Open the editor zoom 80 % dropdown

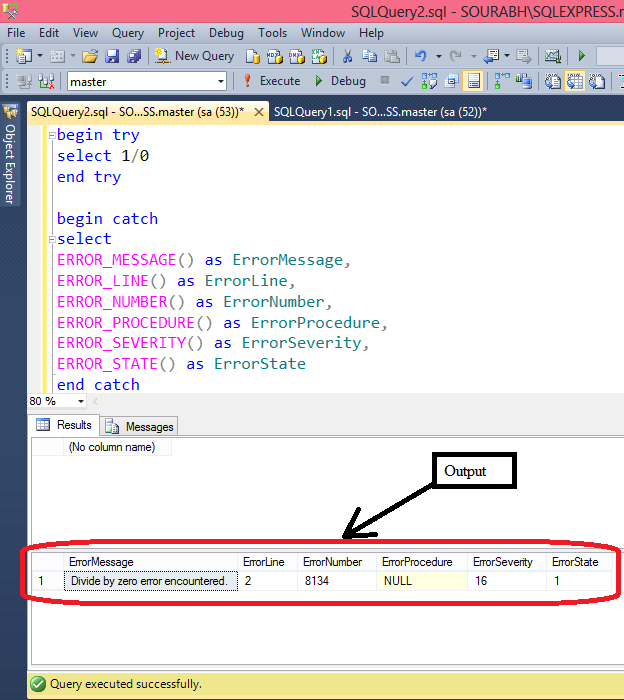click(x=79, y=401)
